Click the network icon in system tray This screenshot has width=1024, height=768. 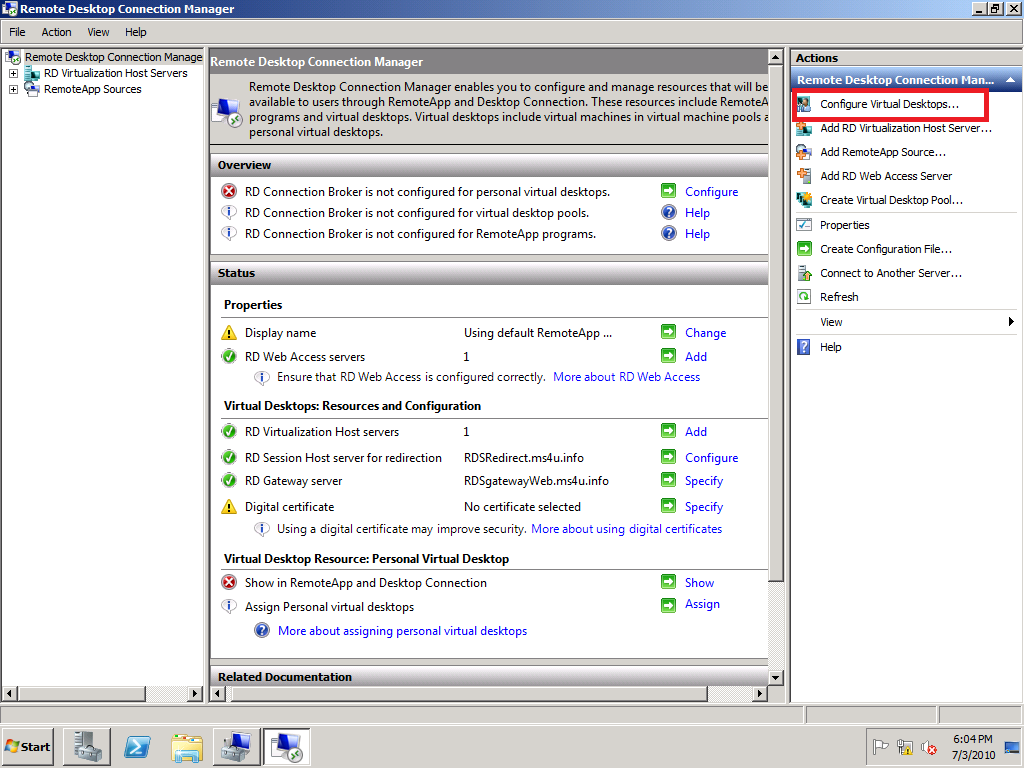pos(904,746)
